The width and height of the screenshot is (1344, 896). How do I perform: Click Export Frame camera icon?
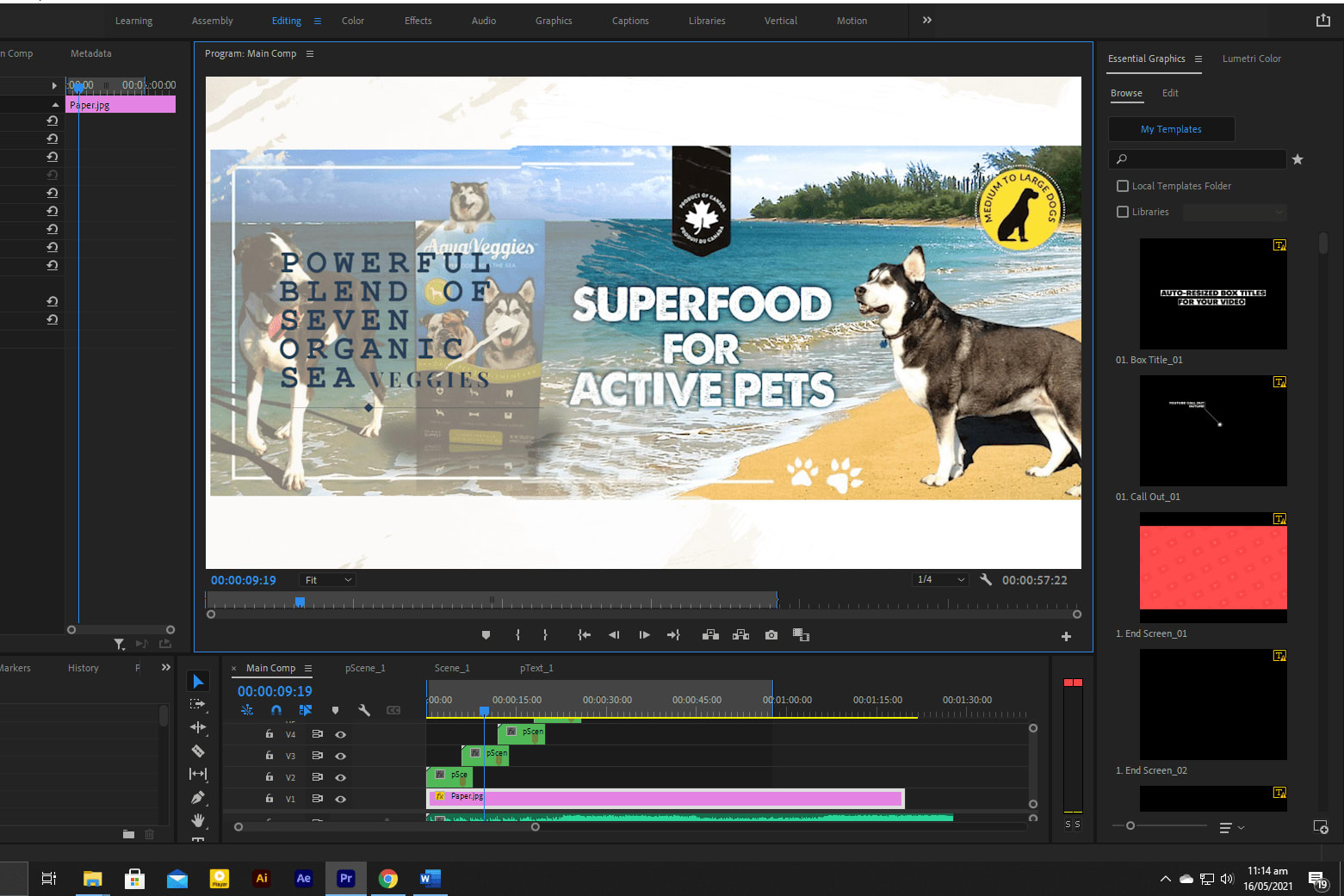point(771,635)
